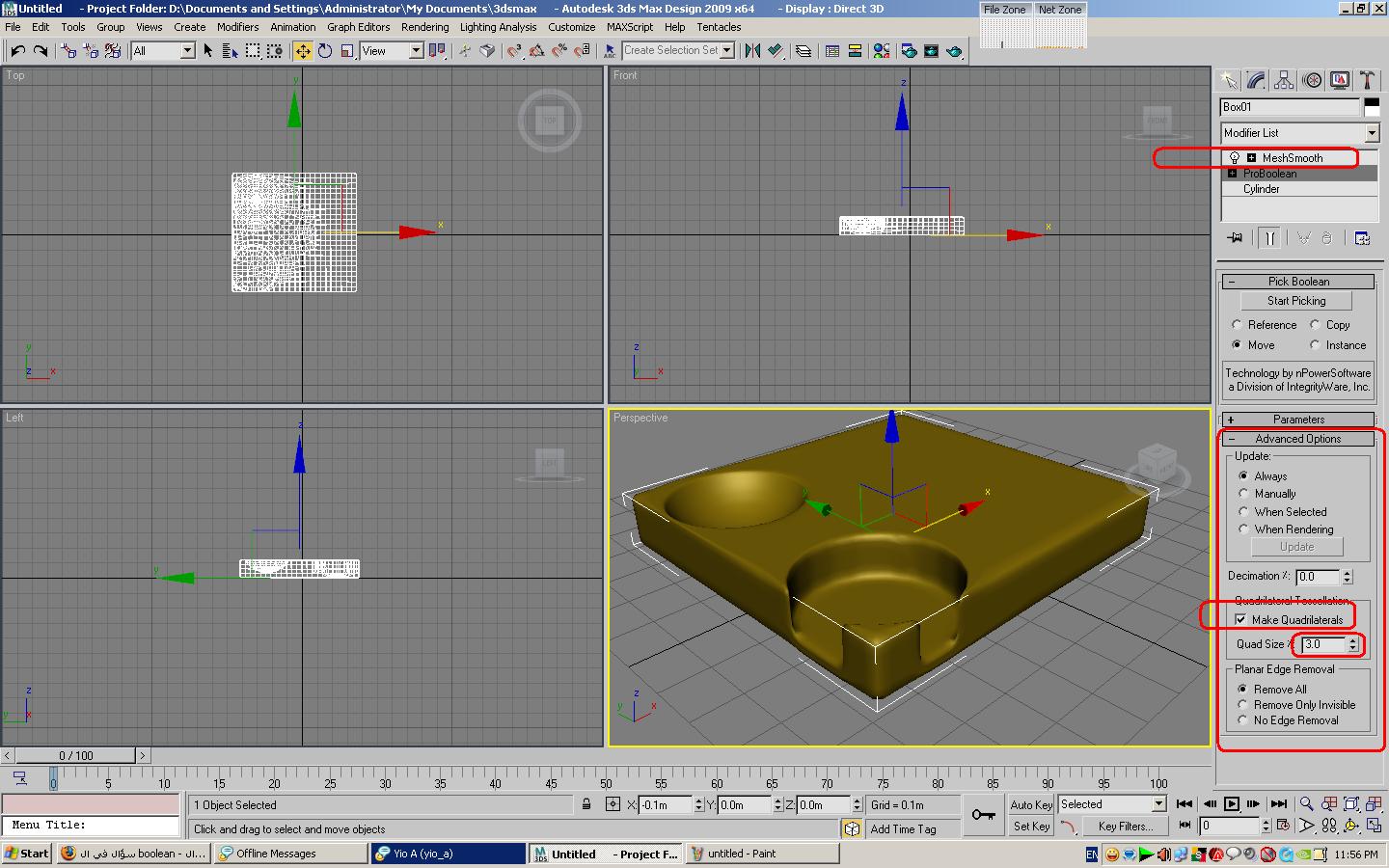Activate the Select and Rotate tool
1389x868 pixels.
(x=325, y=50)
